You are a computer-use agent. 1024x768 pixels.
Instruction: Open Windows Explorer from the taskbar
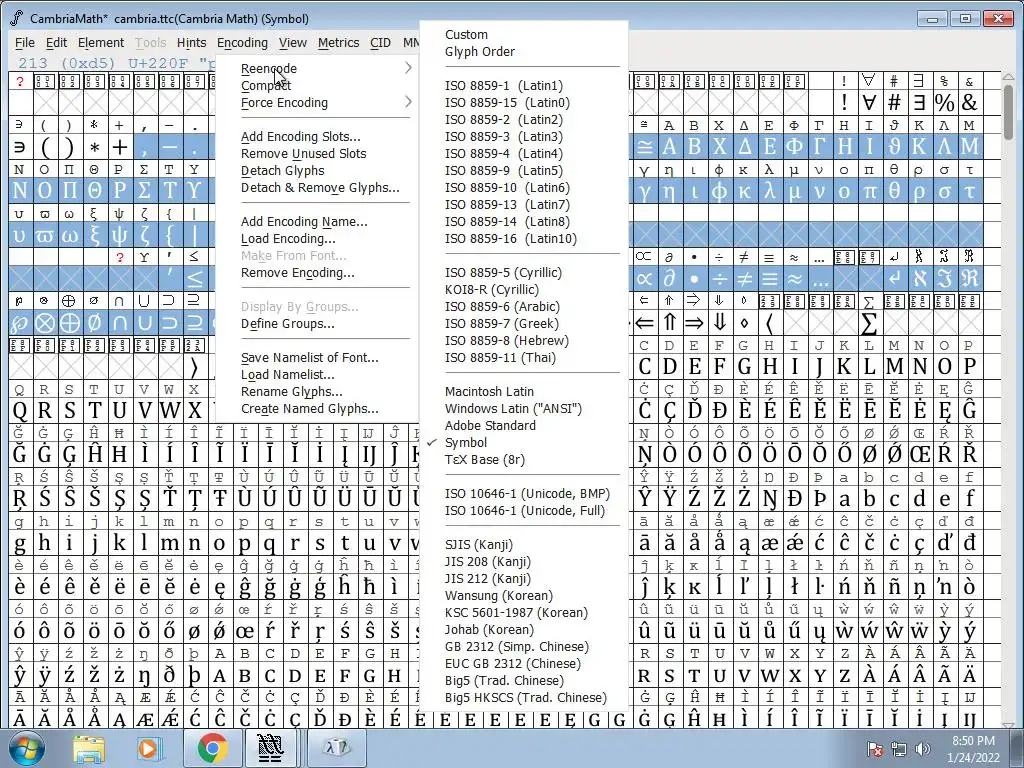coord(89,748)
